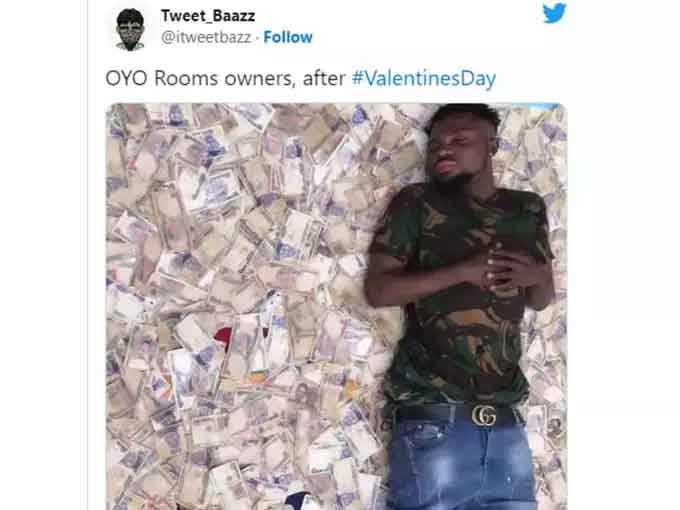Click the dark blue object at the photo's bottom
The height and width of the screenshot is (510, 680).
[304, 502]
